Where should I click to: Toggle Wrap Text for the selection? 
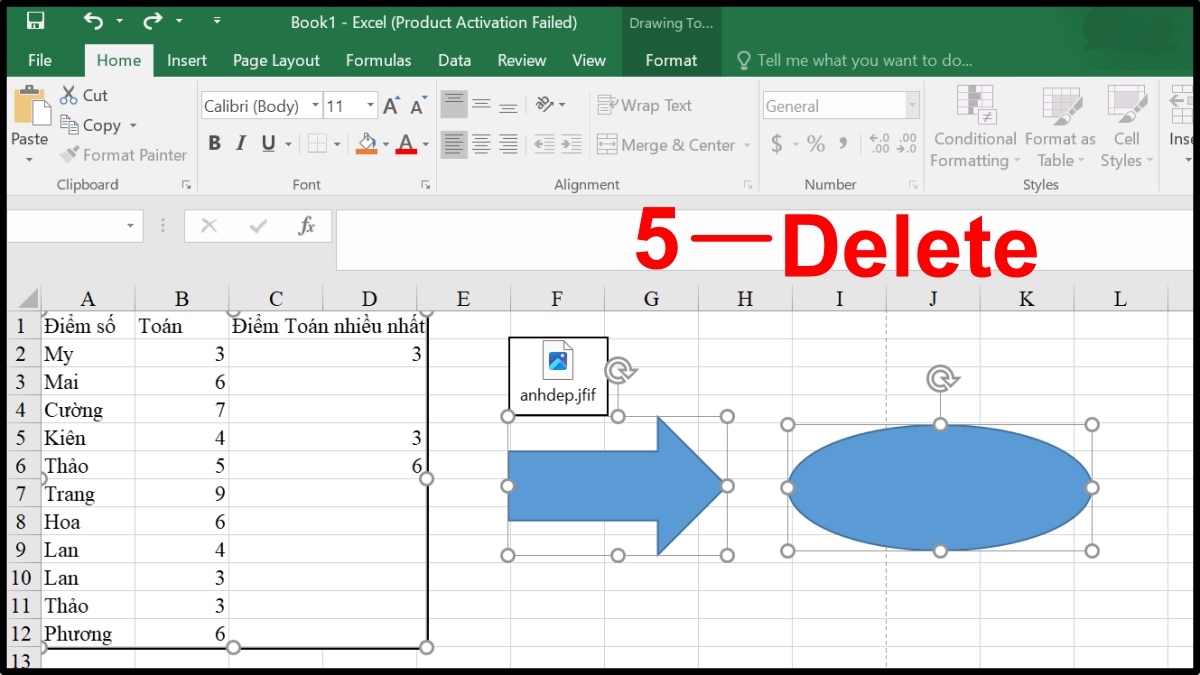pos(644,104)
